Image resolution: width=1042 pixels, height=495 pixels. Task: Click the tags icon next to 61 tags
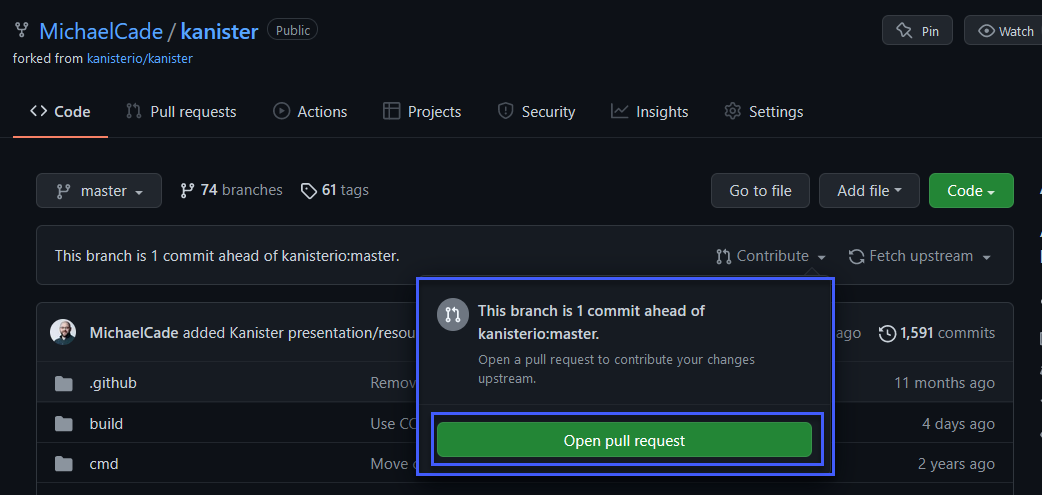click(309, 190)
